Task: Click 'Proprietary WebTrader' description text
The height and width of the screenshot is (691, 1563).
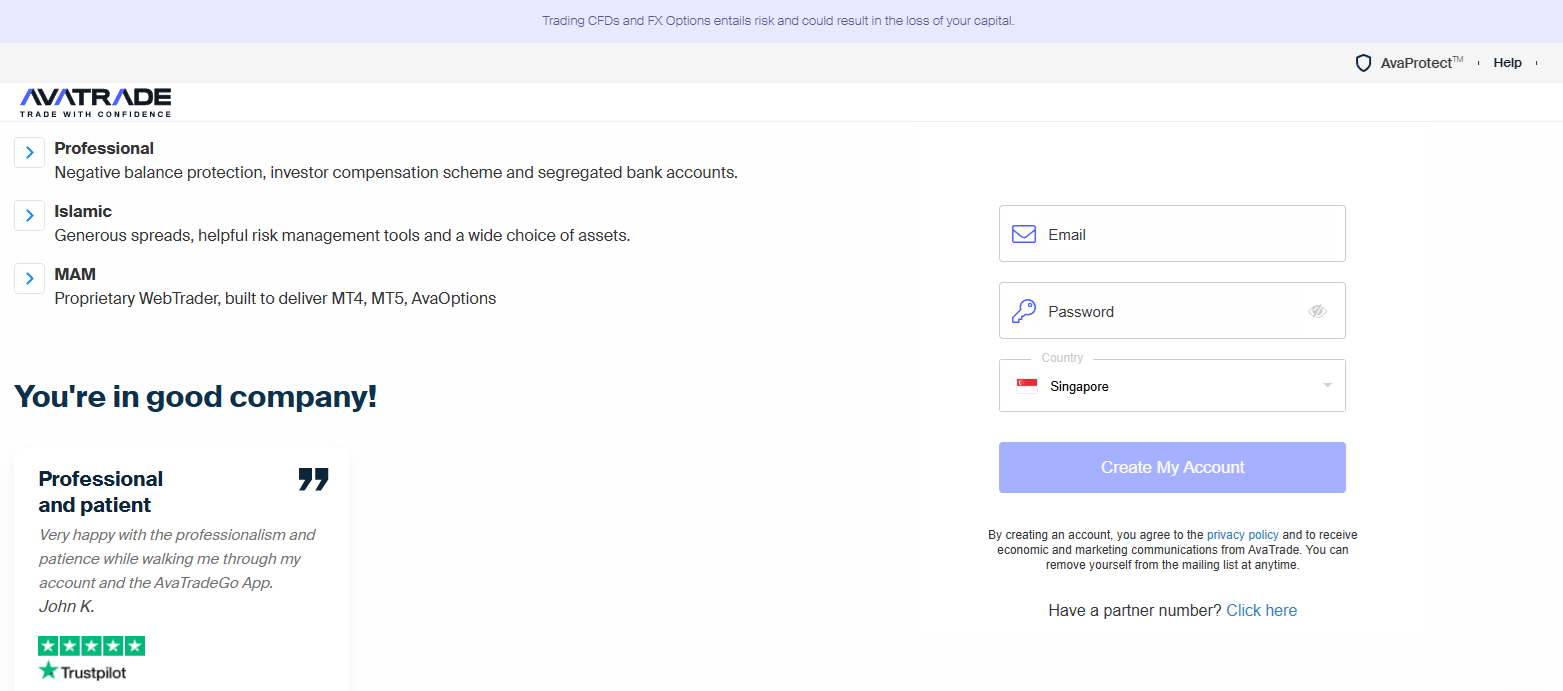Action: click(275, 298)
